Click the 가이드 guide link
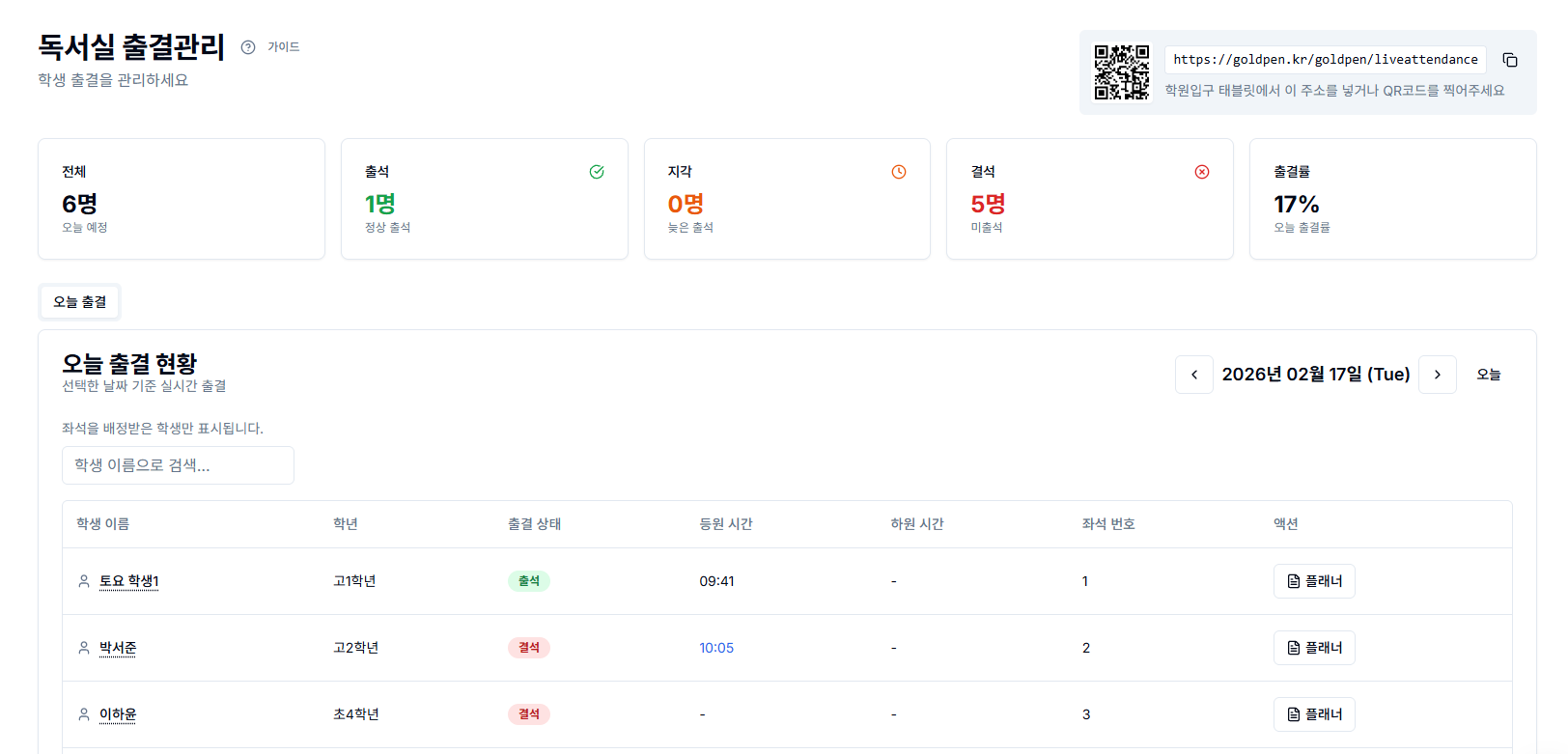1568x754 pixels. (x=283, y=47)
